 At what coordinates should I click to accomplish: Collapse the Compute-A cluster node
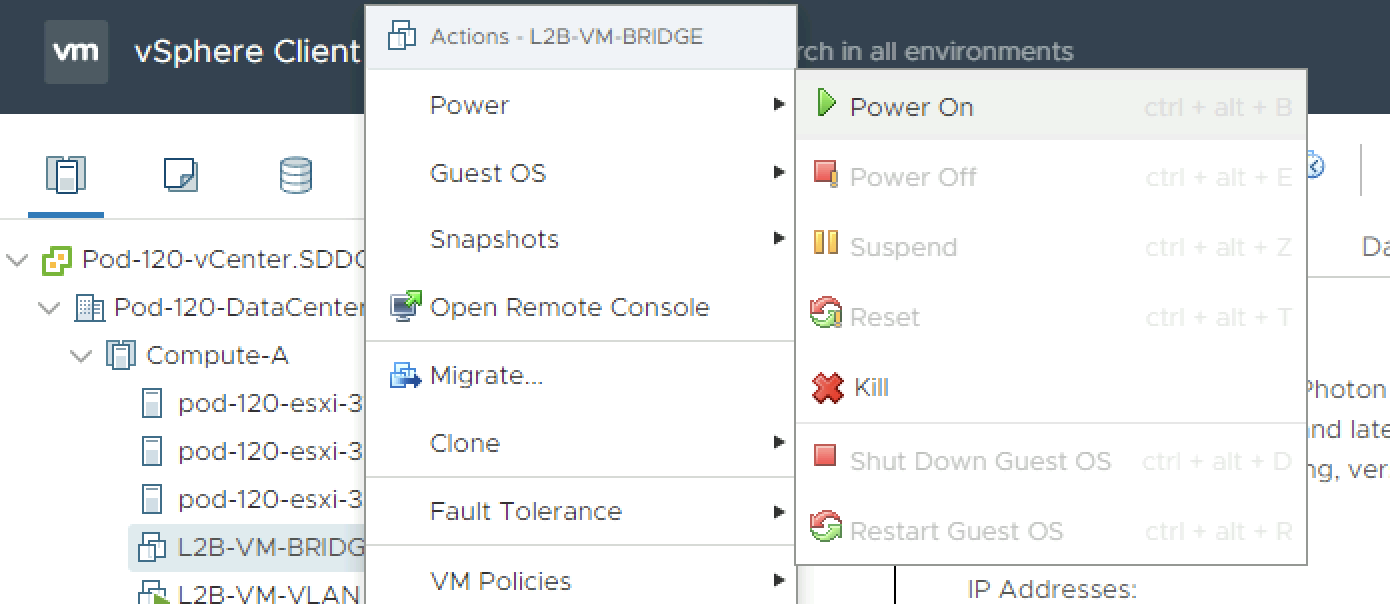point(81,355)
